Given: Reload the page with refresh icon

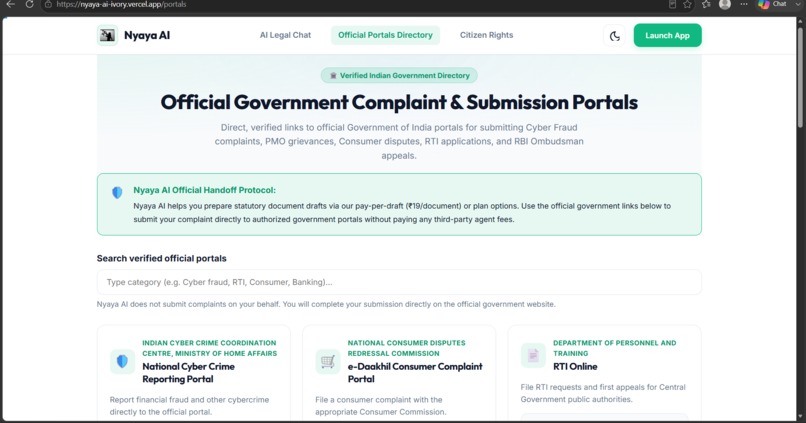Looking at the screenshot, I should pyautogui.click(x=29, y=4).
